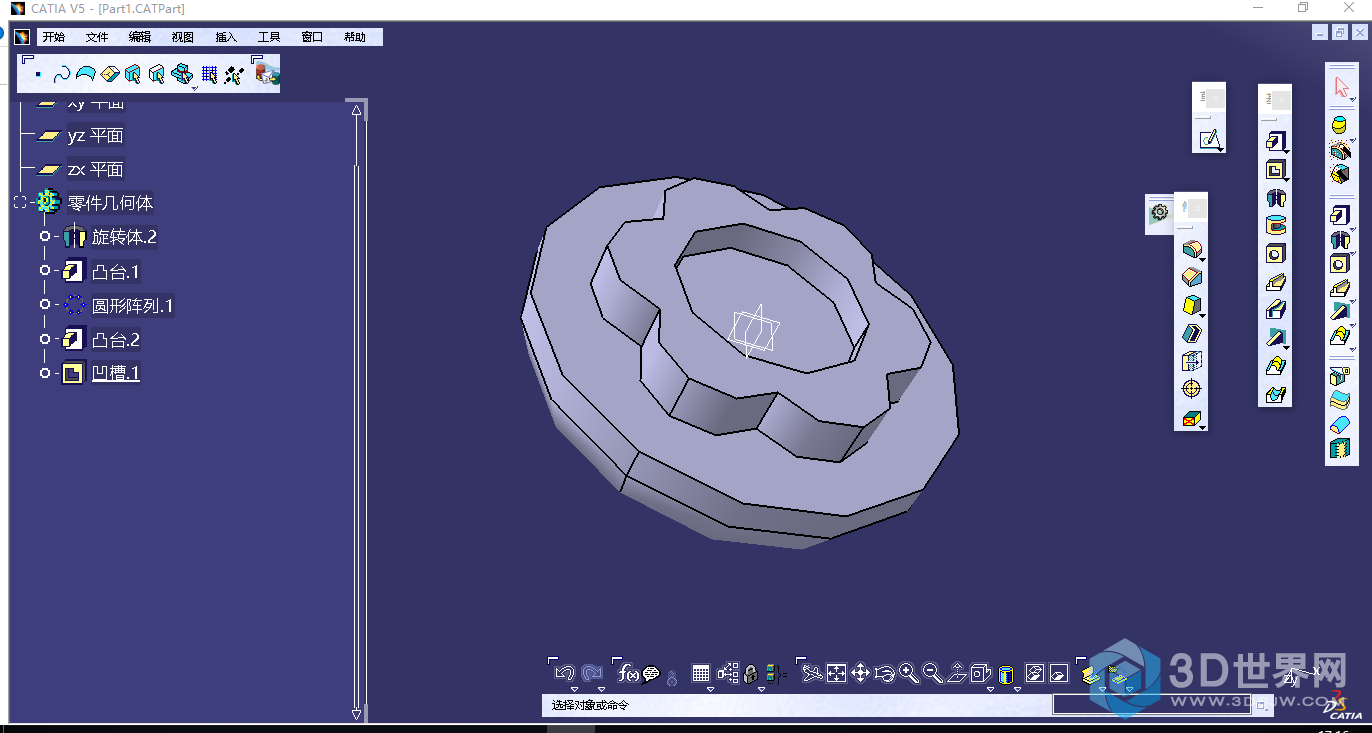The height and width of the screenshot is (733, 1372).
Task: Select the 零件几何体 body node
Action: coord(110,203)
